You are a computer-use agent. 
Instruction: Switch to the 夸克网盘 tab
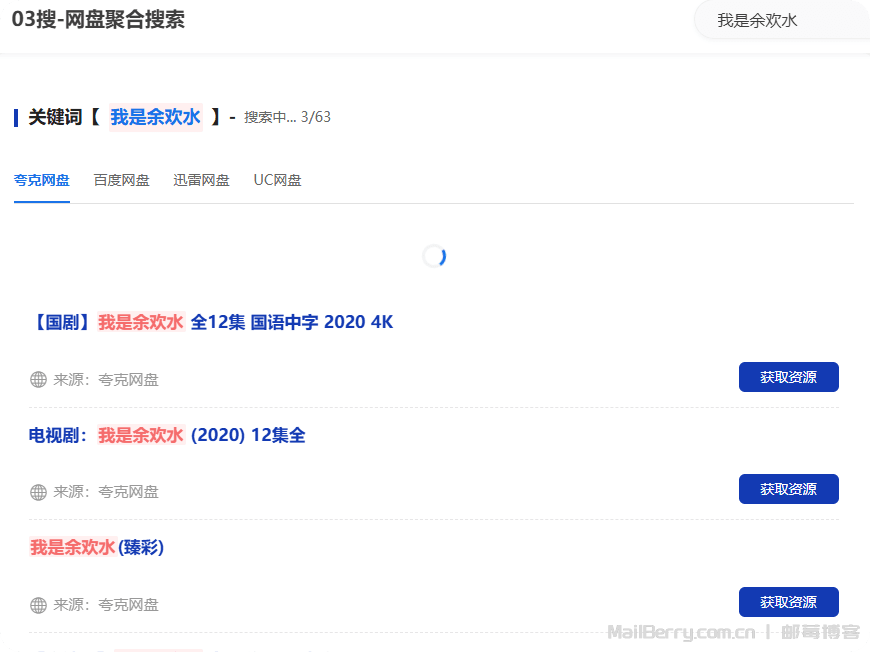point(42,180)
